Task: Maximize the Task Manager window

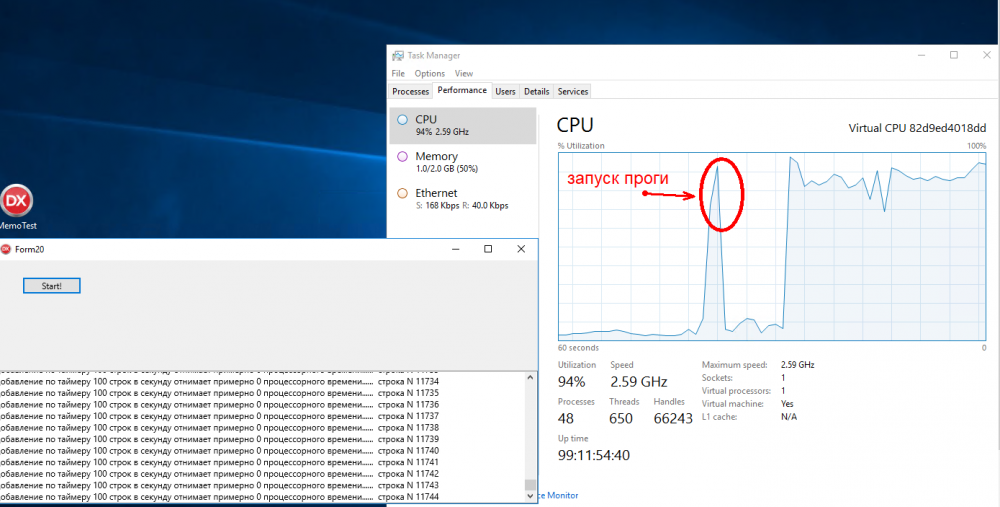Action: (954, 55)
